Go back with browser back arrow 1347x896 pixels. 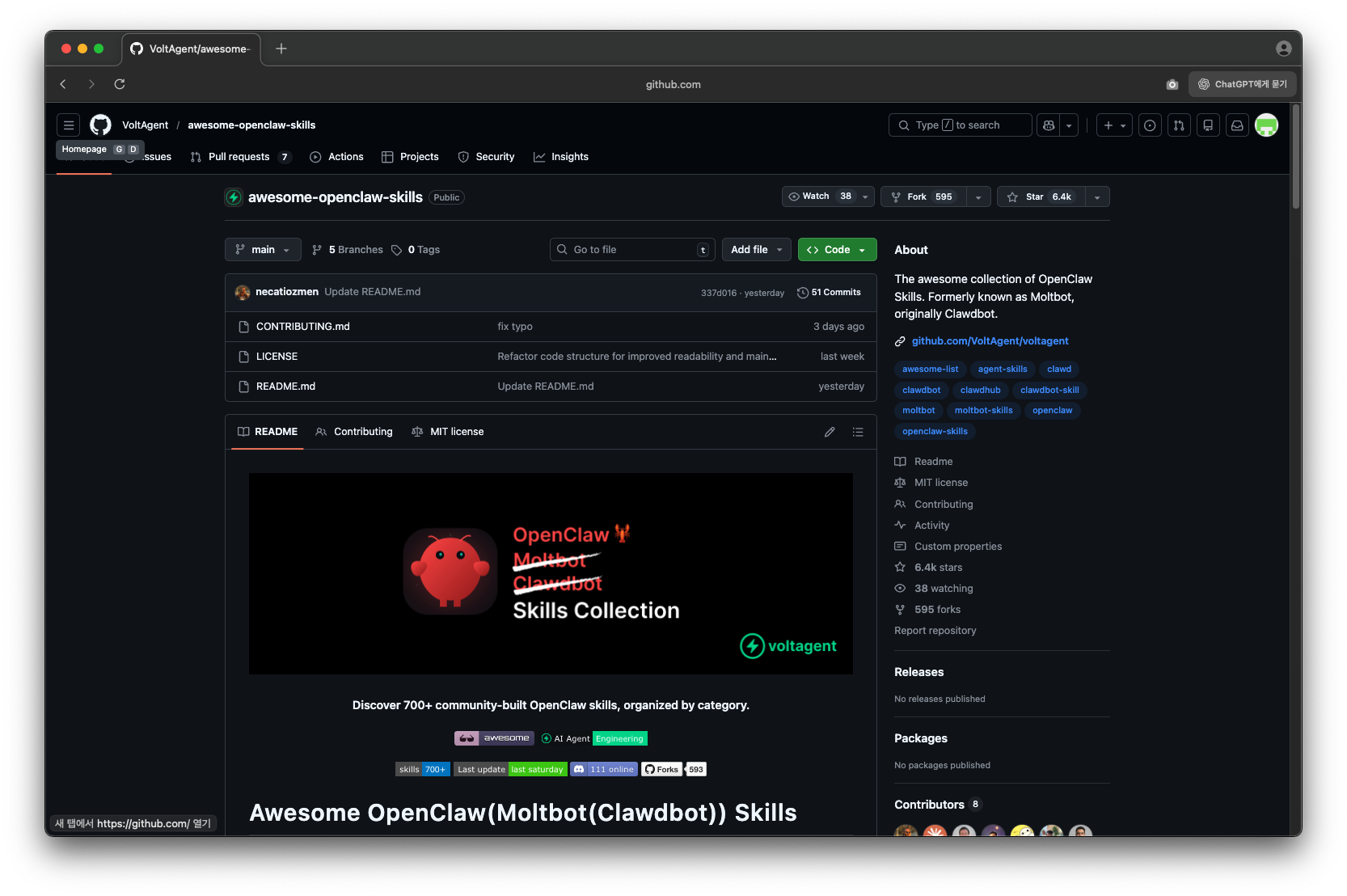(x=63, y=84)
